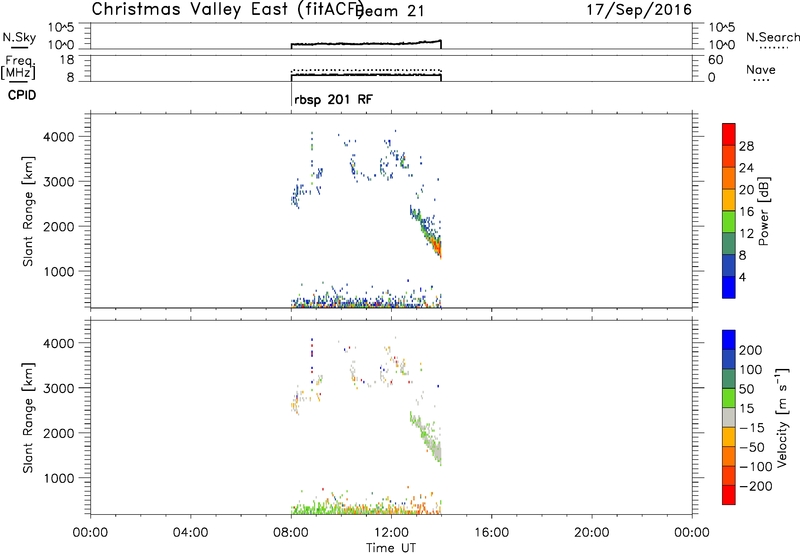Click the 'N.Sky' legend label

pyautogui.click(x=19, y=37)
